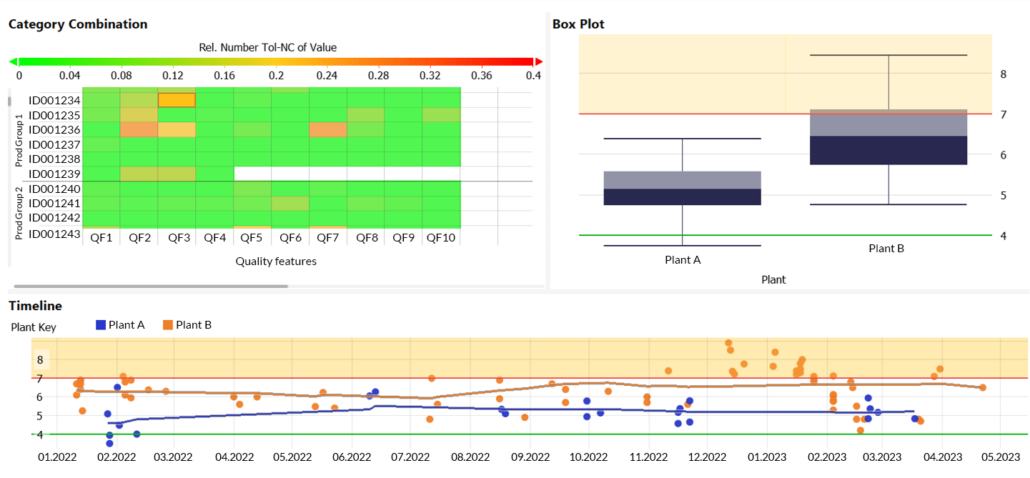Click the QF10 column header label
The width and height of the screenshot is (1030, 478).
pos(441,238)
